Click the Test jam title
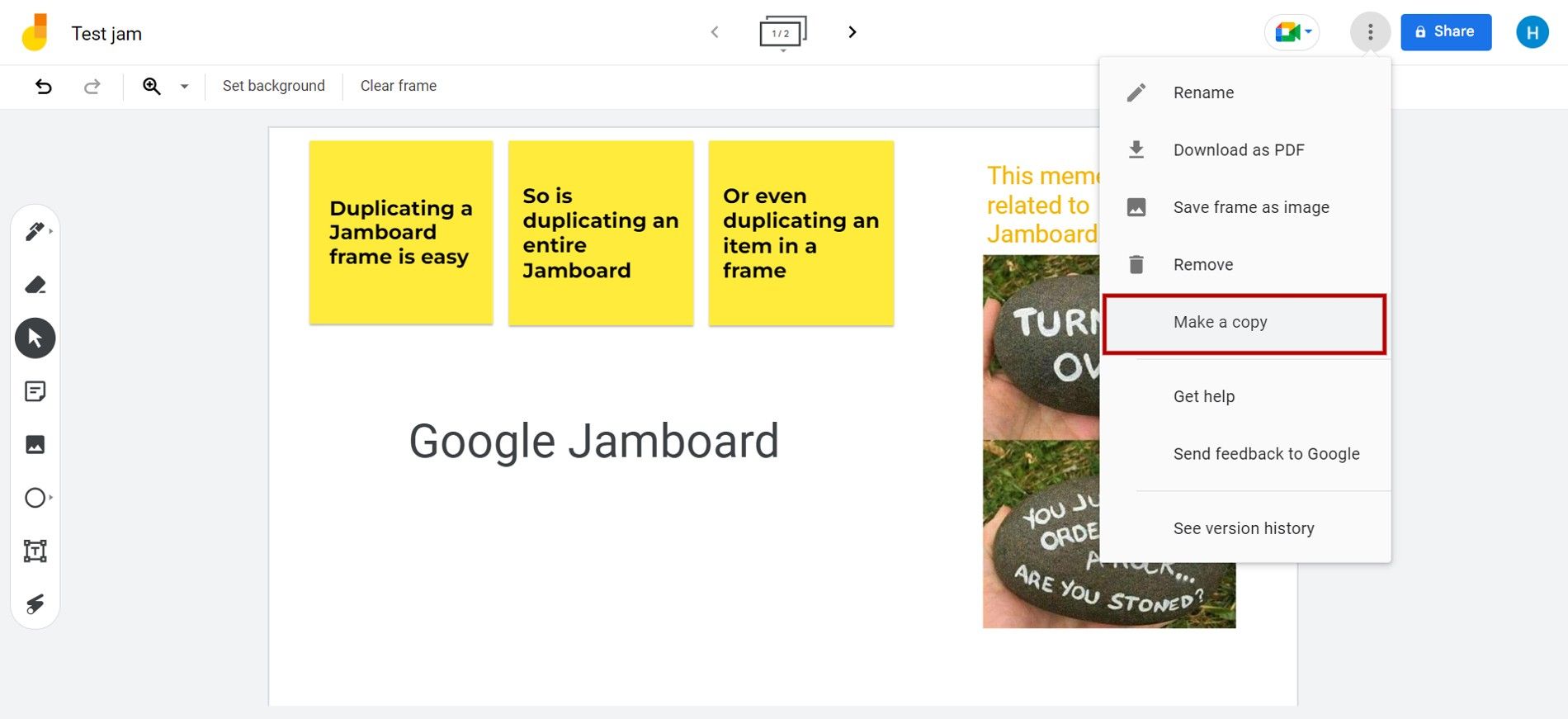Viewport: 1568px width, 719px height. coord(106,34)
